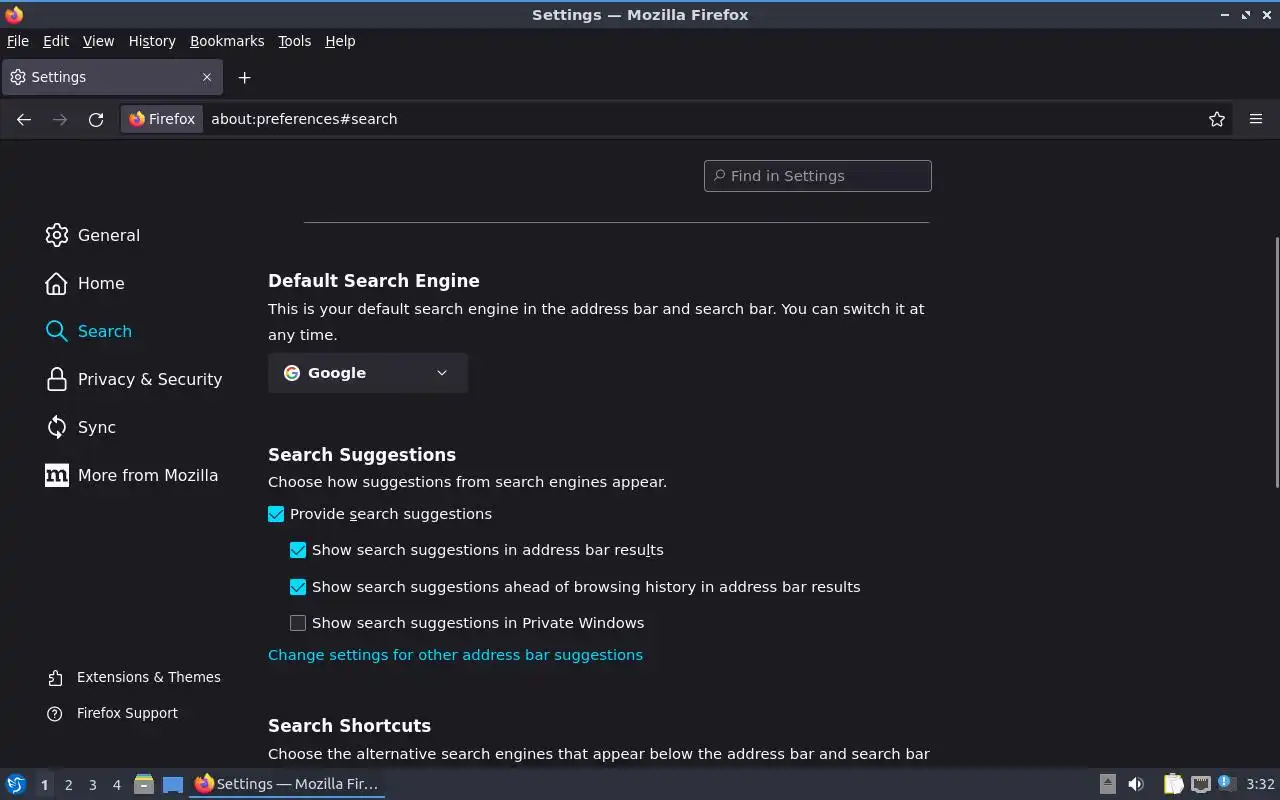
Task: Click the forward navigation arrow
Action: pos(60,119)
